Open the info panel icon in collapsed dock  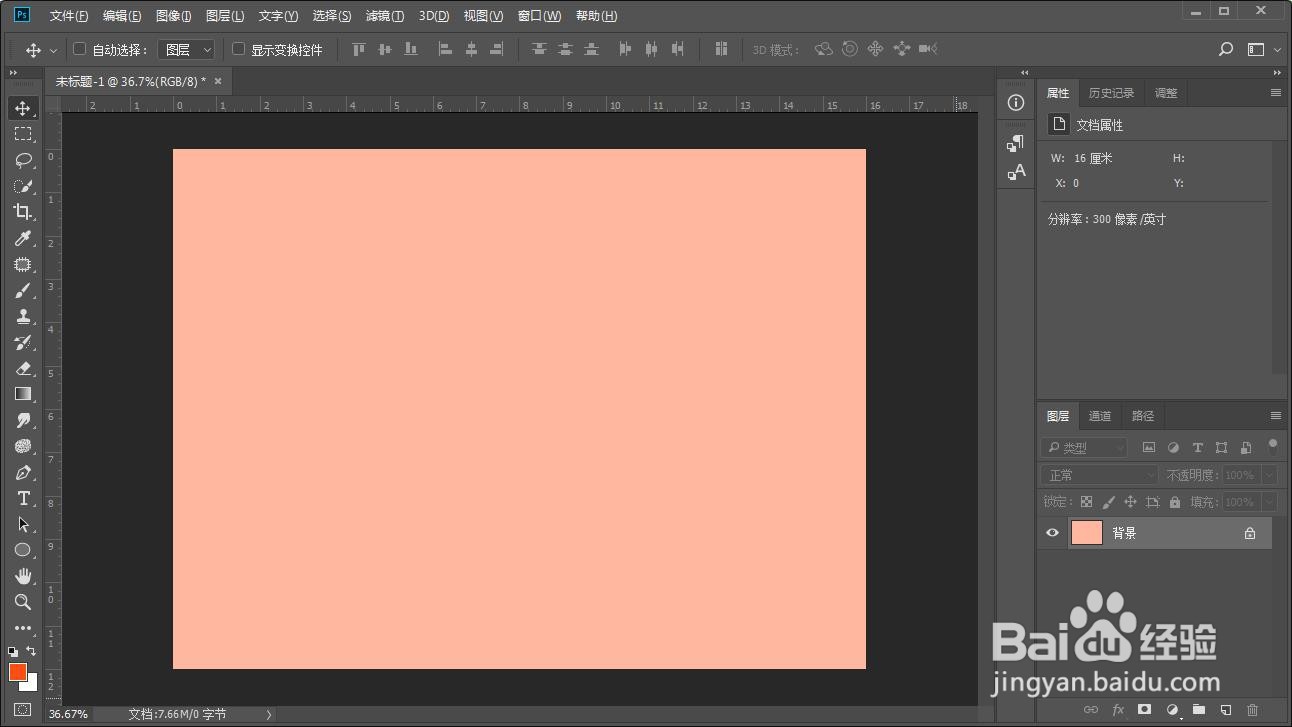[1016, 102]
